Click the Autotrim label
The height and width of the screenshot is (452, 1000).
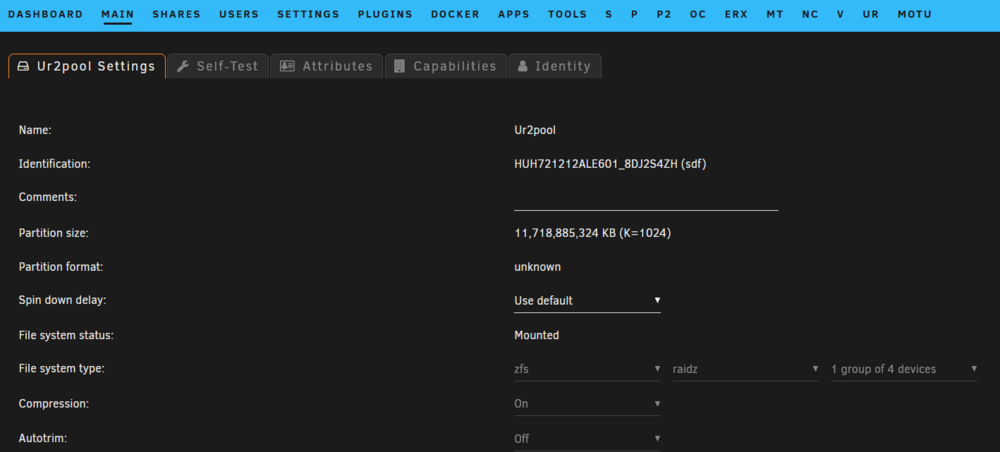coord(43,439)
